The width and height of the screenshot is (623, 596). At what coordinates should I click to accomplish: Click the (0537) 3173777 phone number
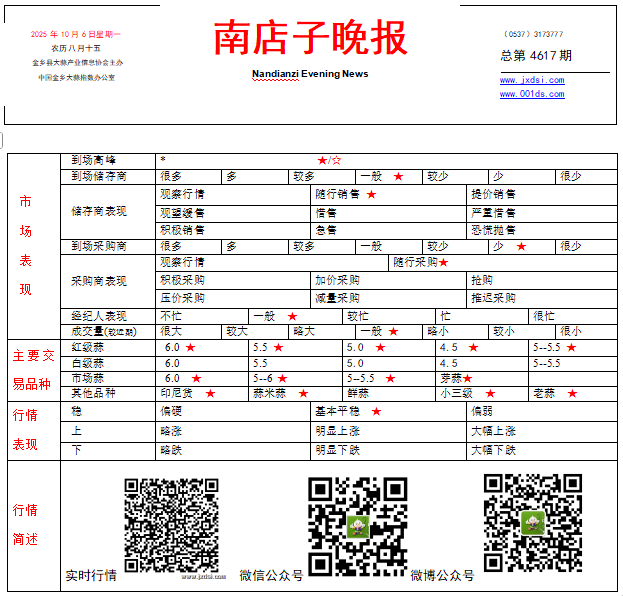(x=532, y=34)
